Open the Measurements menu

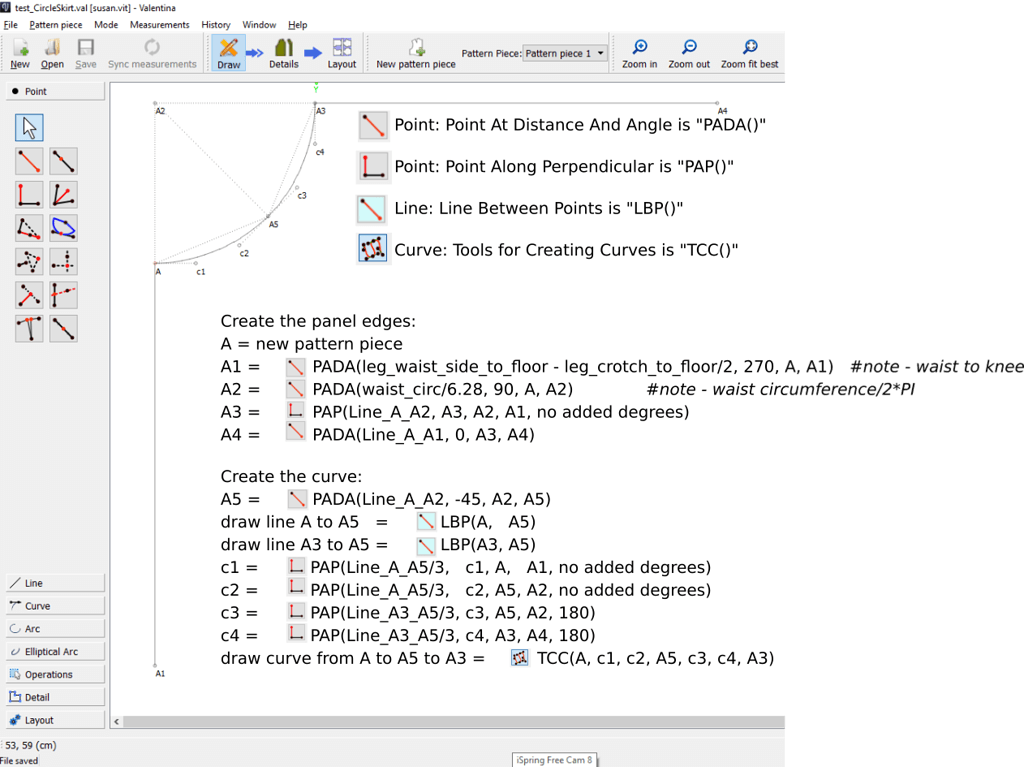[159, 25]
